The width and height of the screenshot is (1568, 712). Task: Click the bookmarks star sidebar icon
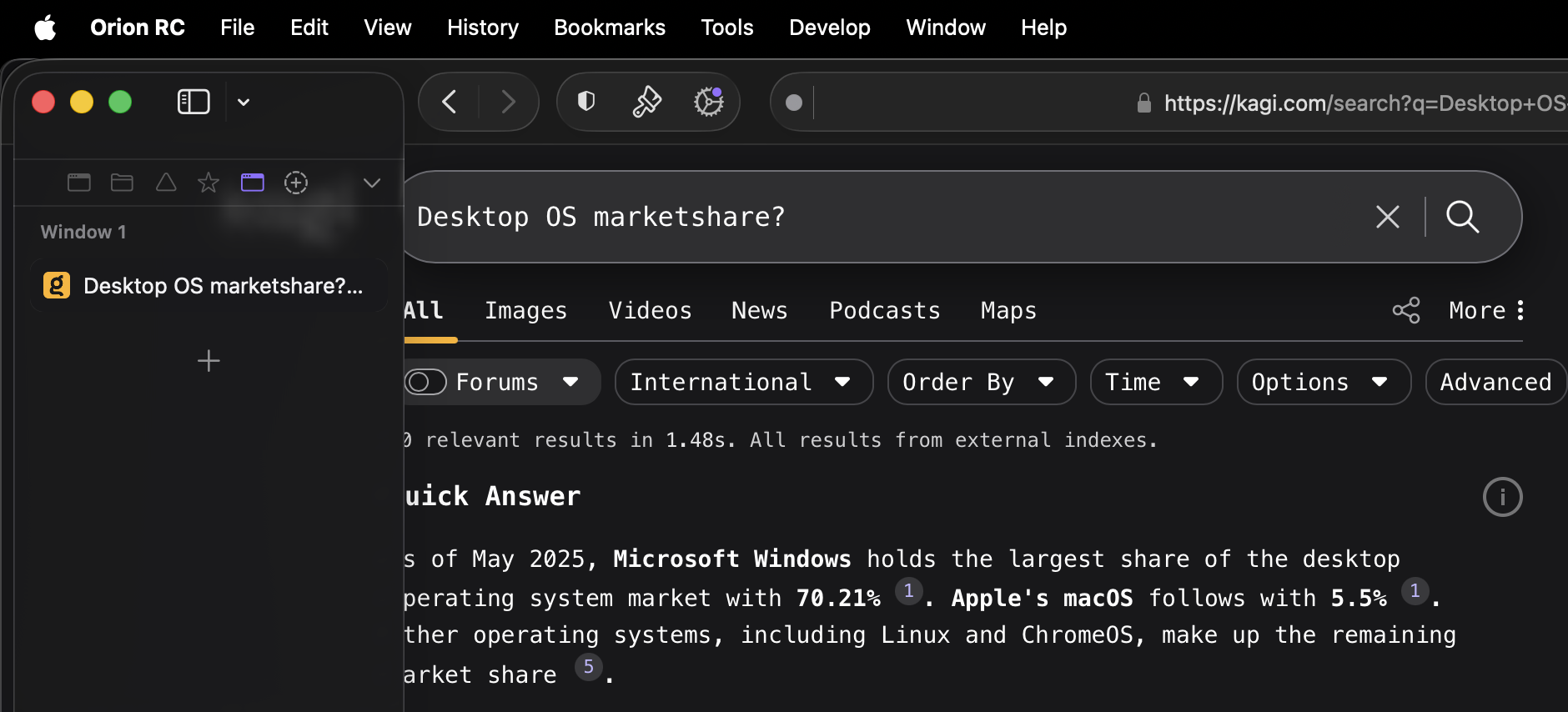[x=209, y=183]
